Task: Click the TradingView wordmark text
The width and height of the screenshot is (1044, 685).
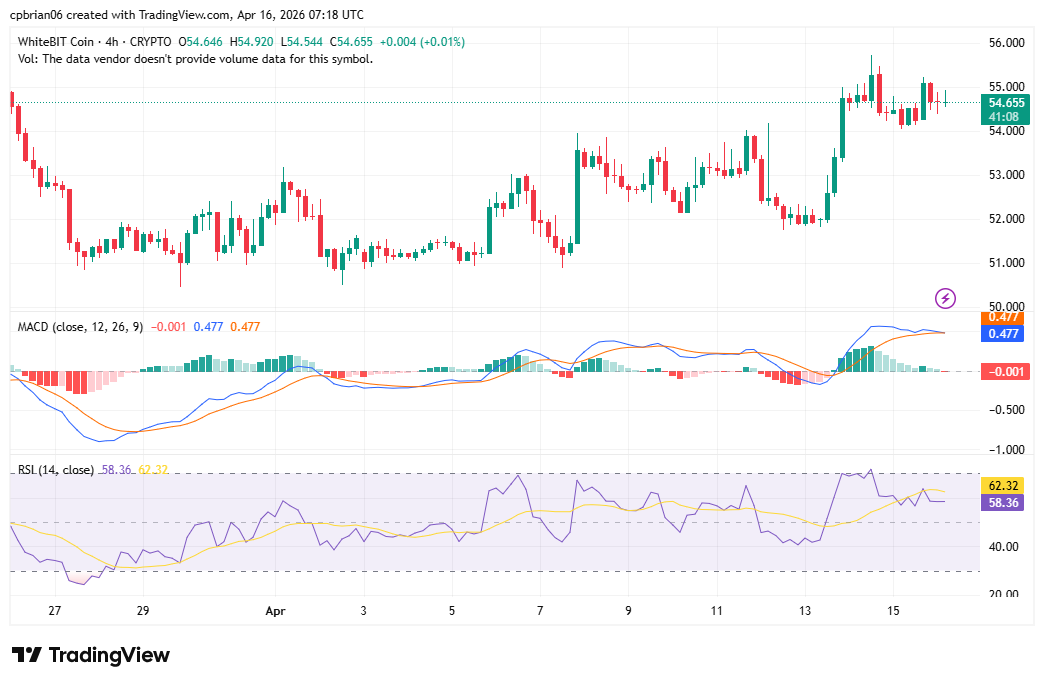Action: click(109, 655)
